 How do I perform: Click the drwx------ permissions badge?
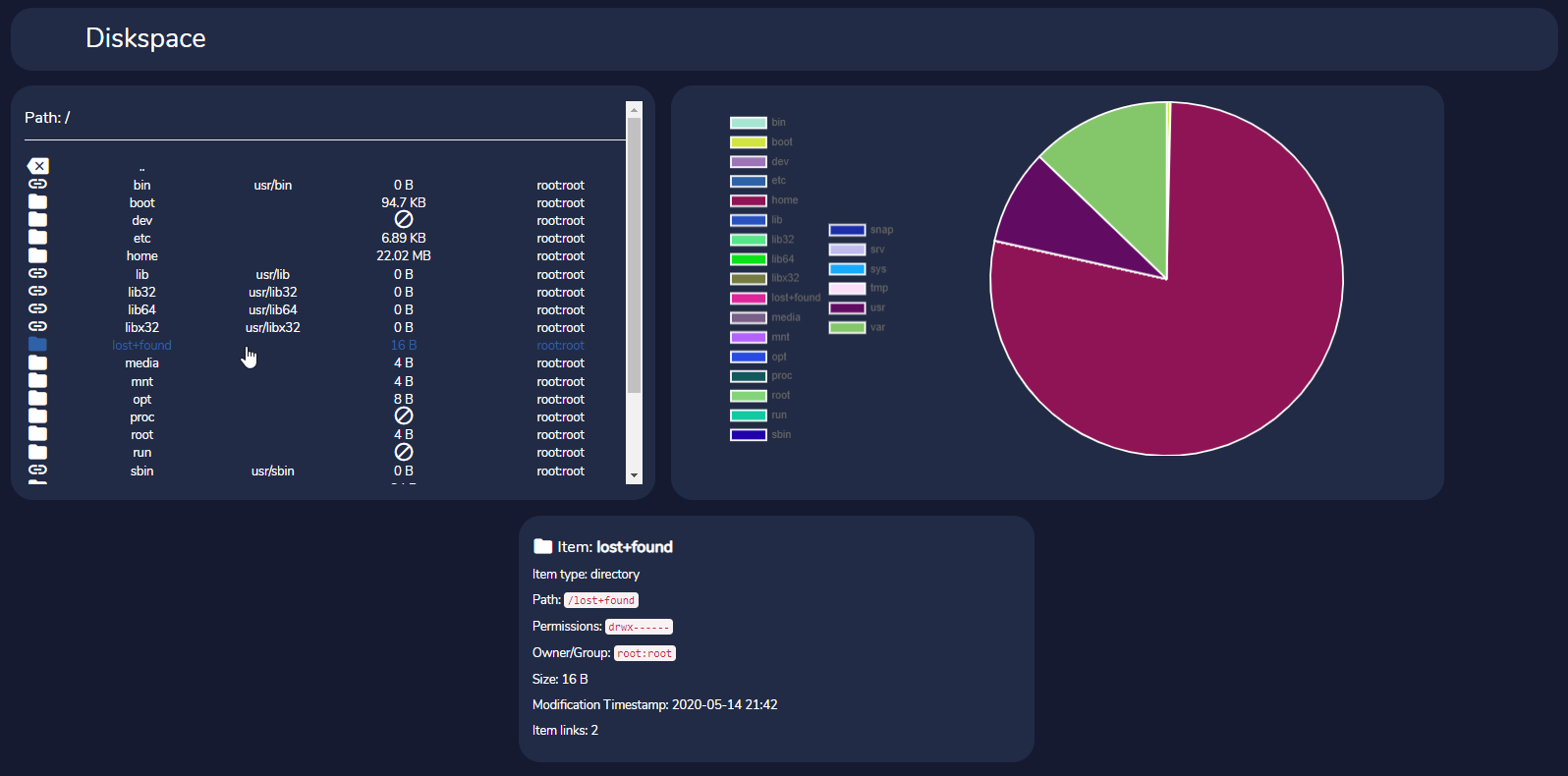(639, 627)
